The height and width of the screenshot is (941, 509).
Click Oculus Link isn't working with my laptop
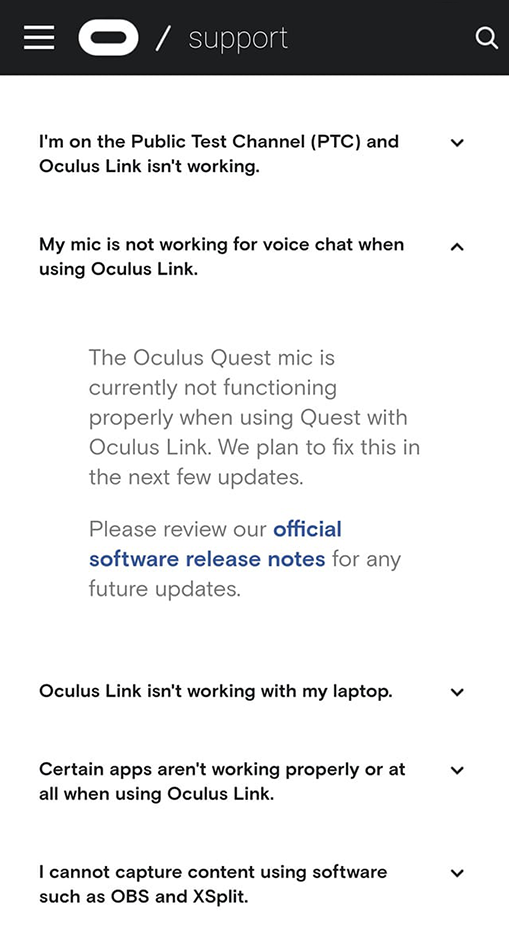[x=215, y=691]
